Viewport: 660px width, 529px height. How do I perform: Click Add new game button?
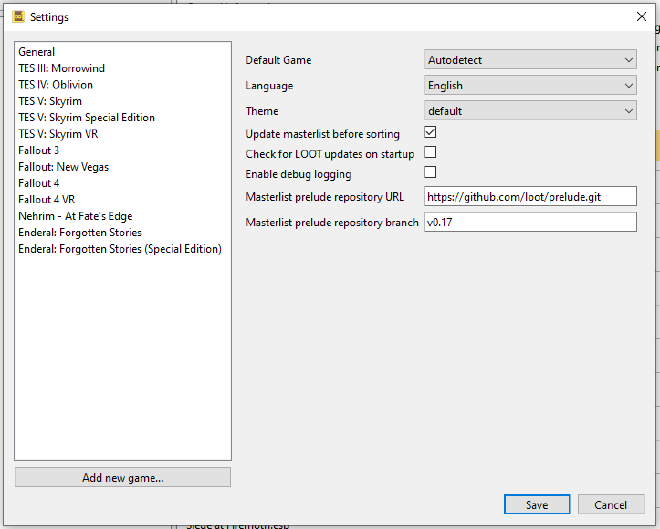122,477
